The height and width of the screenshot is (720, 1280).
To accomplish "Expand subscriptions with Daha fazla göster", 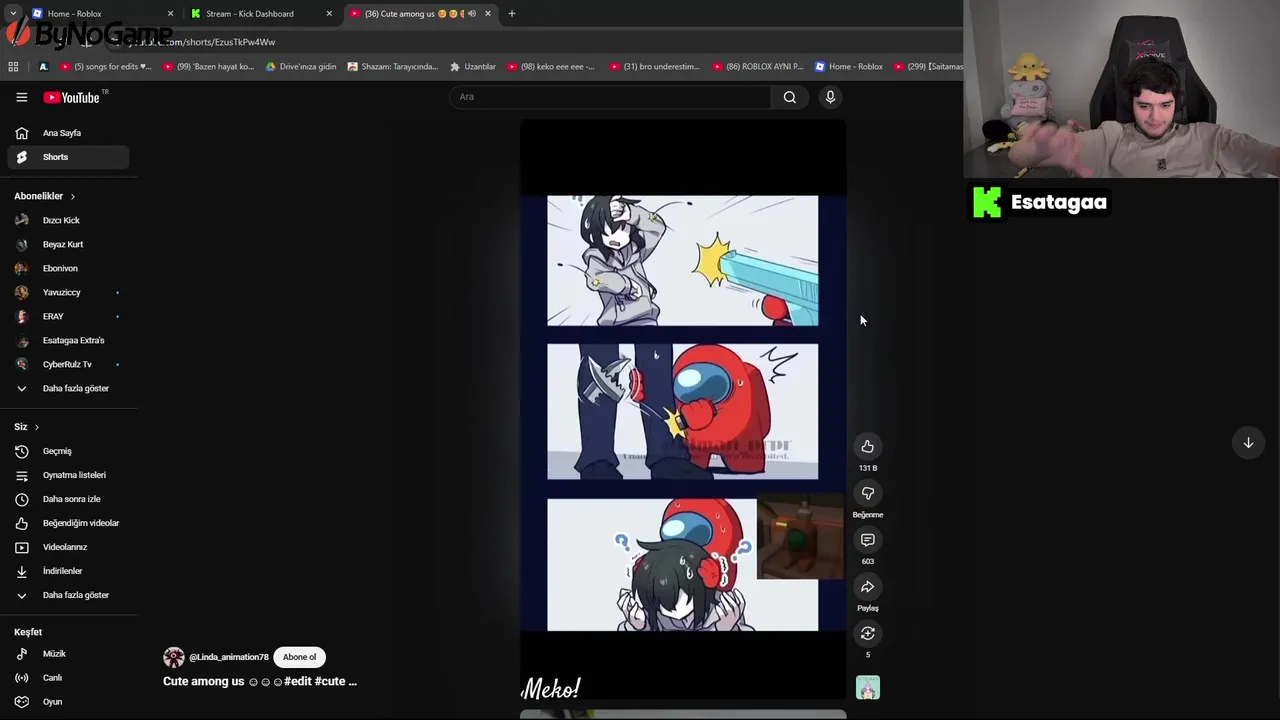I will pos(68,388).
